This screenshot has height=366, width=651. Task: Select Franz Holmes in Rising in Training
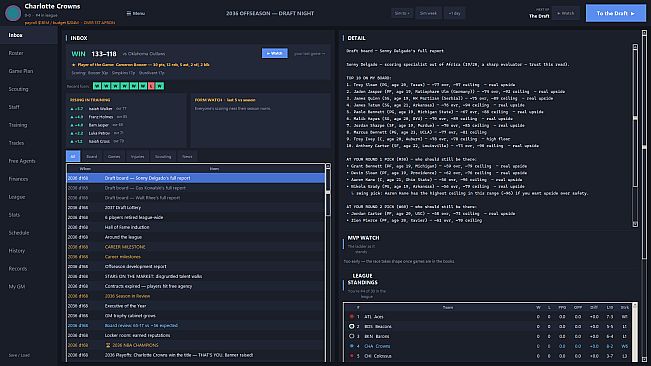pyautogui.click(x=98, y=117)
